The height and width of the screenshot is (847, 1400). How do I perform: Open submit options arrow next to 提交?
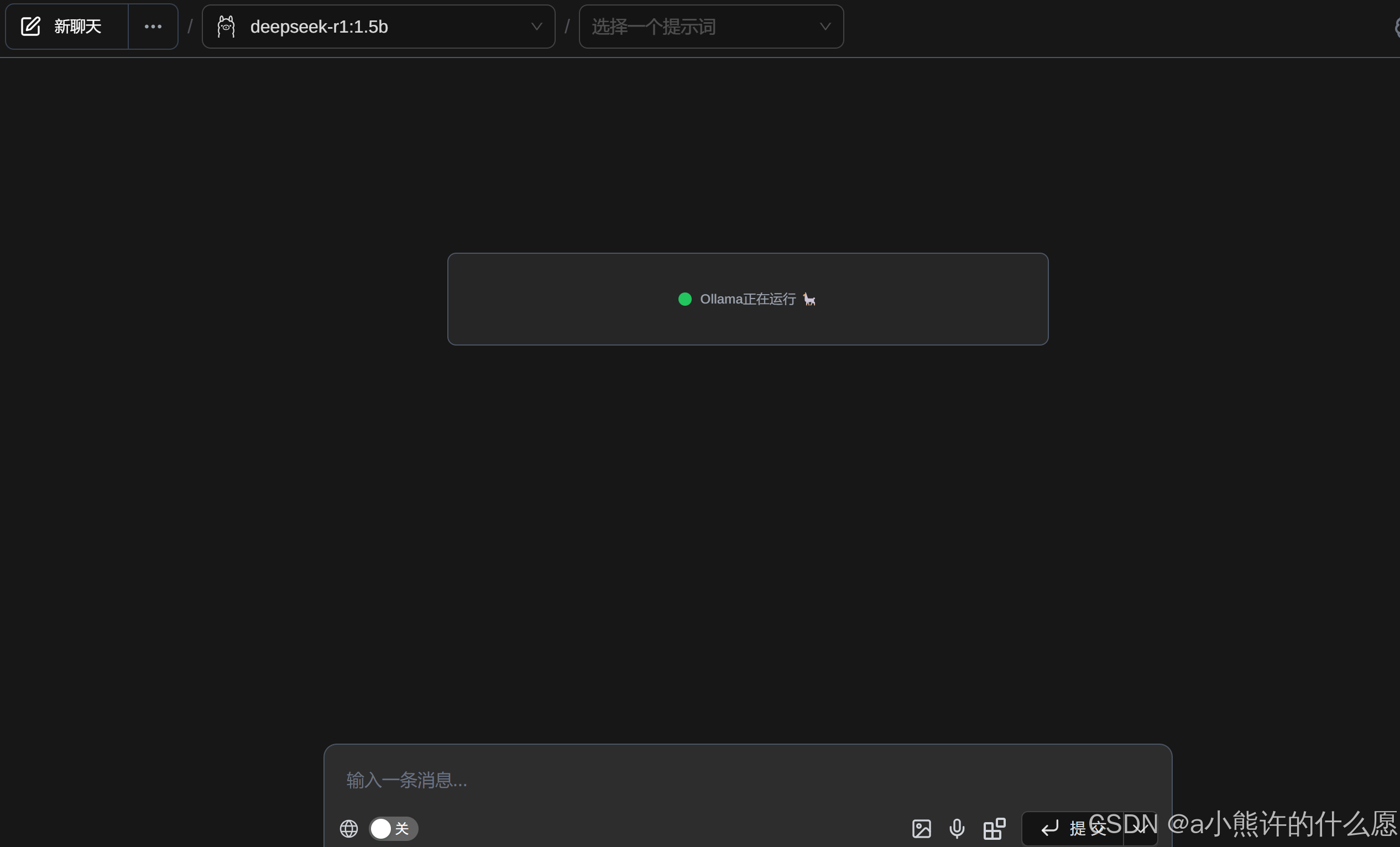(1140, 828)
